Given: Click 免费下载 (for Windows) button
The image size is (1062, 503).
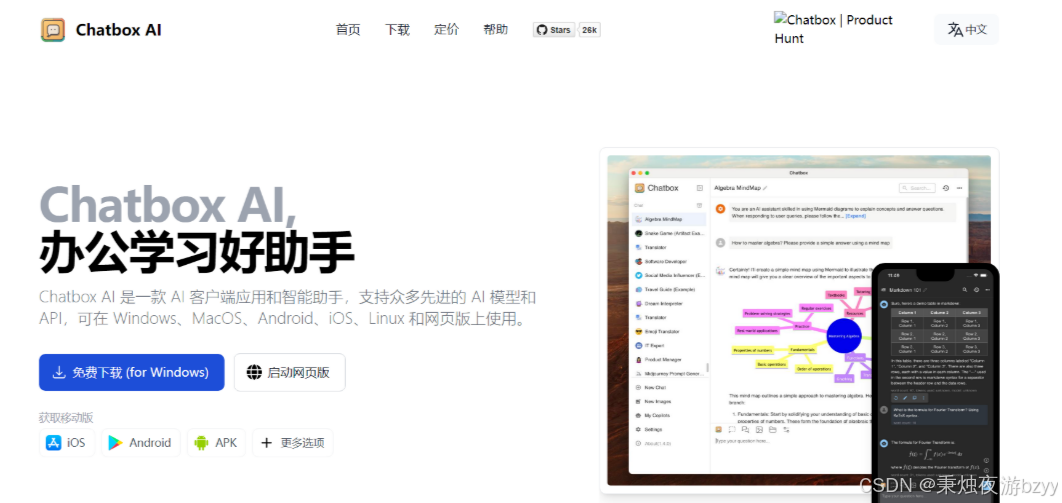Looking at the screenshot, I should 131,372.
